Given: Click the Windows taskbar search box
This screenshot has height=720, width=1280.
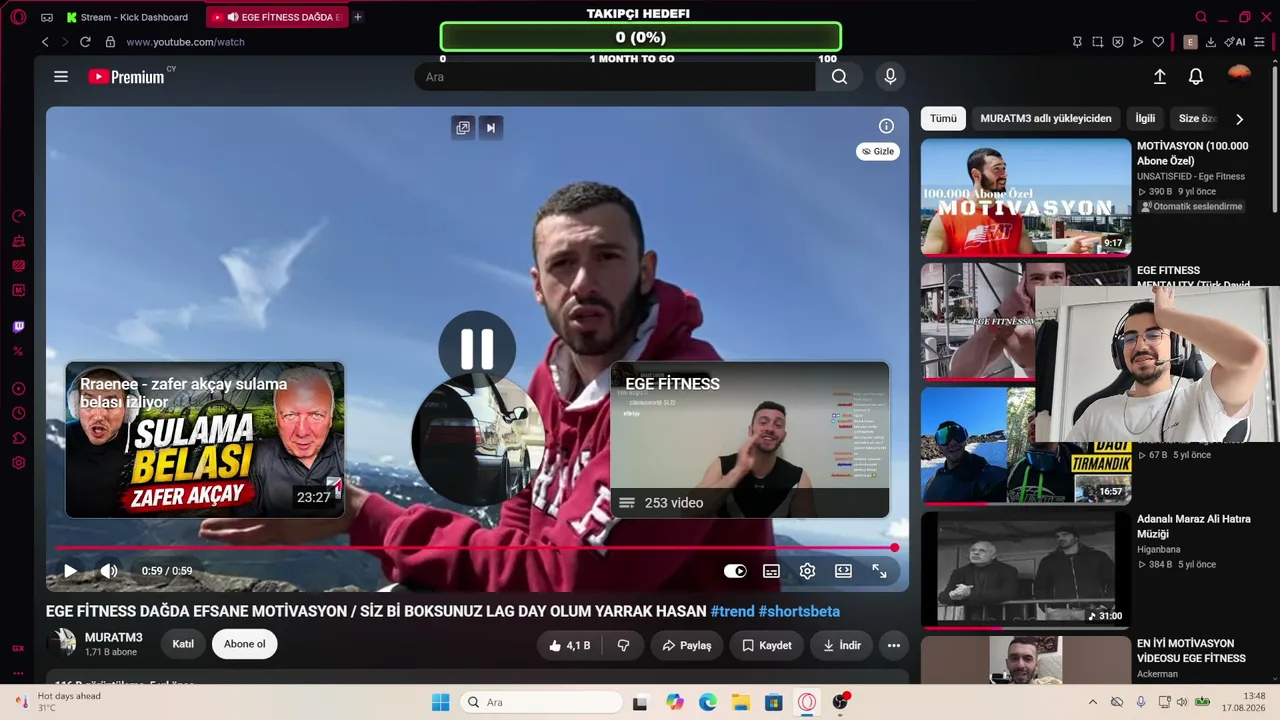Looking at the screenshot, I should point(540,702).
